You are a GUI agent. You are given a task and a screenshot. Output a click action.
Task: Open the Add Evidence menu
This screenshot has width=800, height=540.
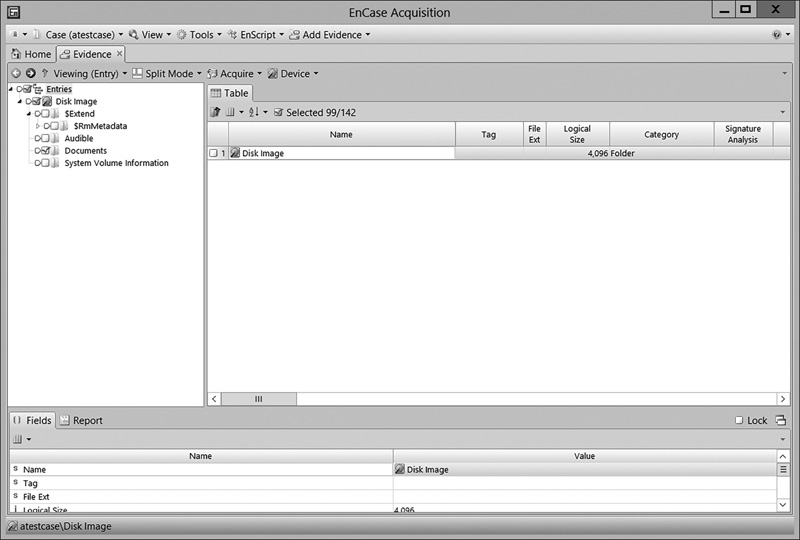point(330,35)
